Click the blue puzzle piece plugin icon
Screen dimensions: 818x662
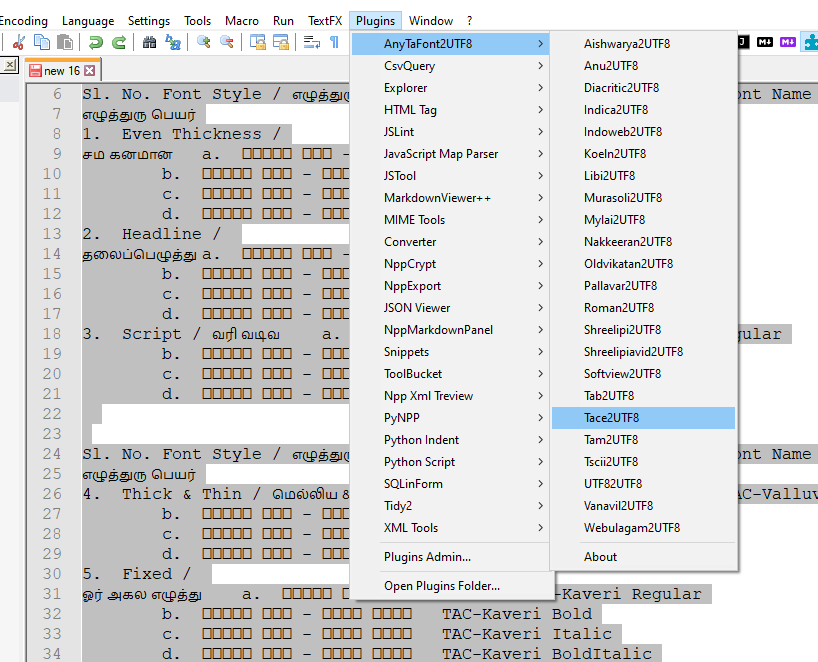coord(810,42)
